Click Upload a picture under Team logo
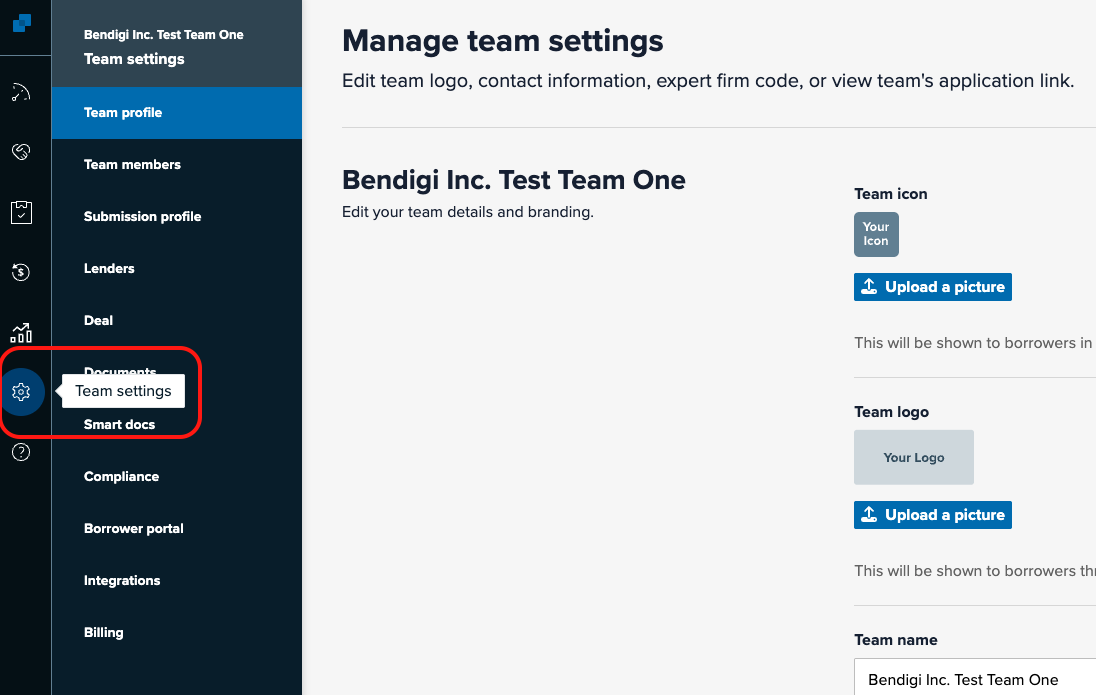This screenshot has width=1096, height=695. point(933,515)
